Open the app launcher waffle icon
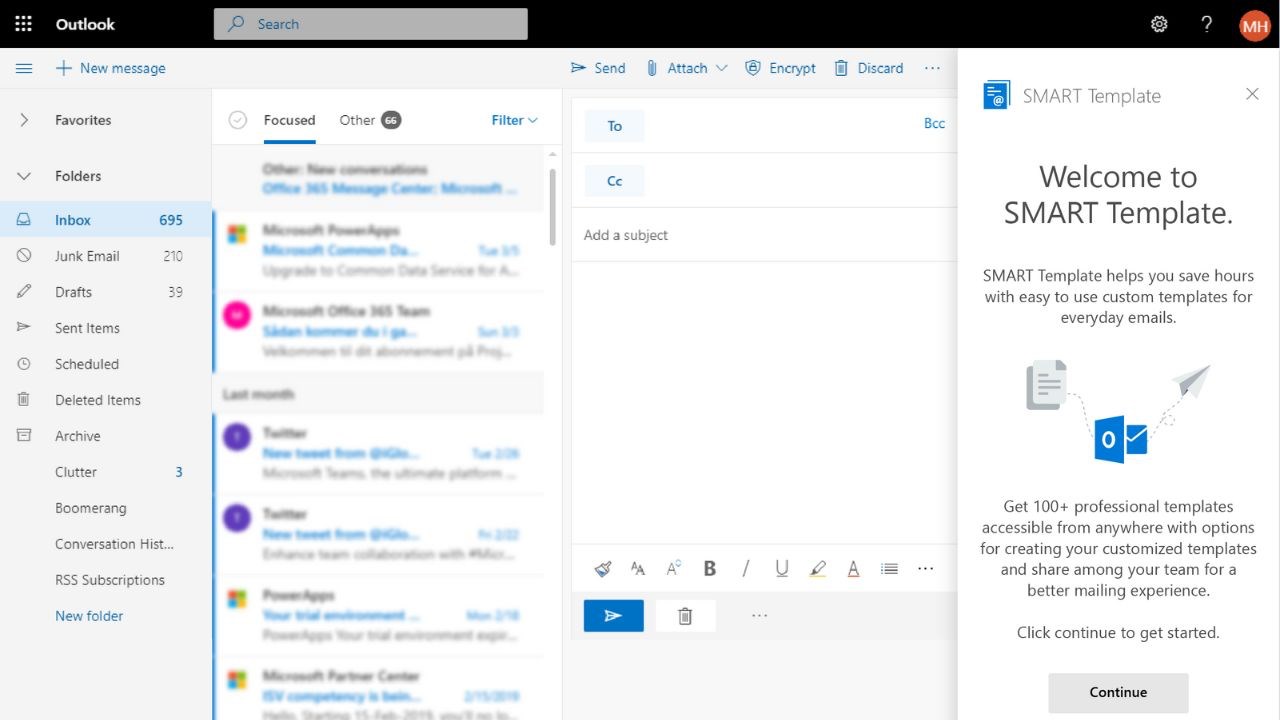Viewport: 1280px width, 720px height. coord(24,24)
